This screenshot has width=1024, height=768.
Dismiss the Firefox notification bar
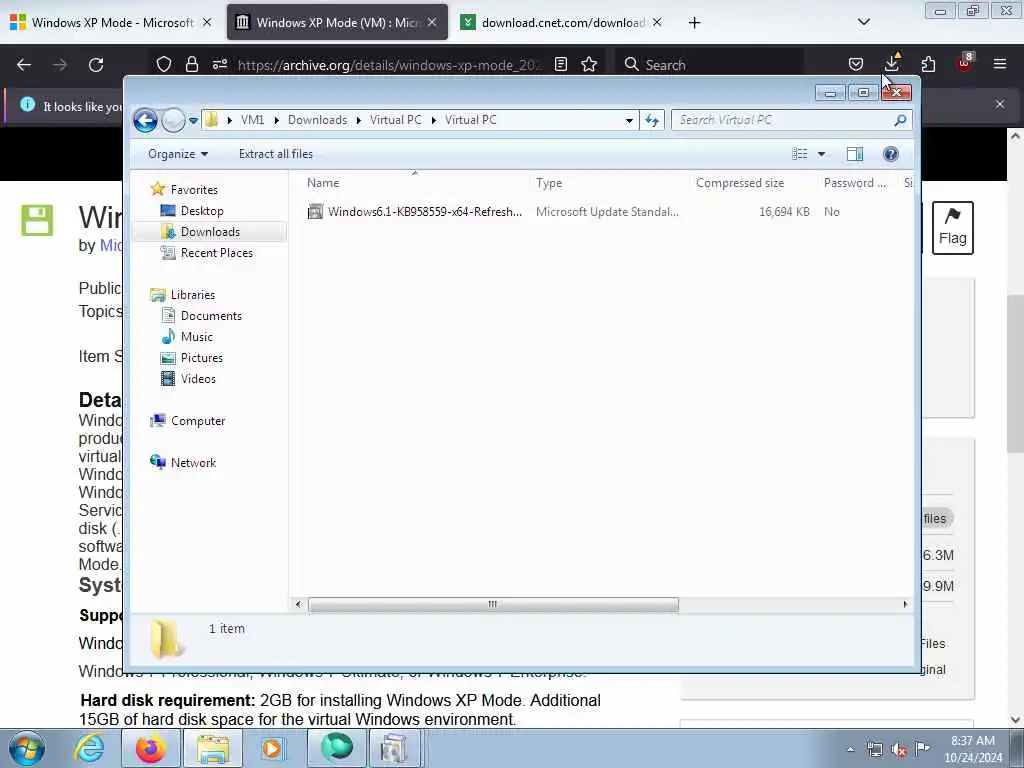tap(1000, 104)
